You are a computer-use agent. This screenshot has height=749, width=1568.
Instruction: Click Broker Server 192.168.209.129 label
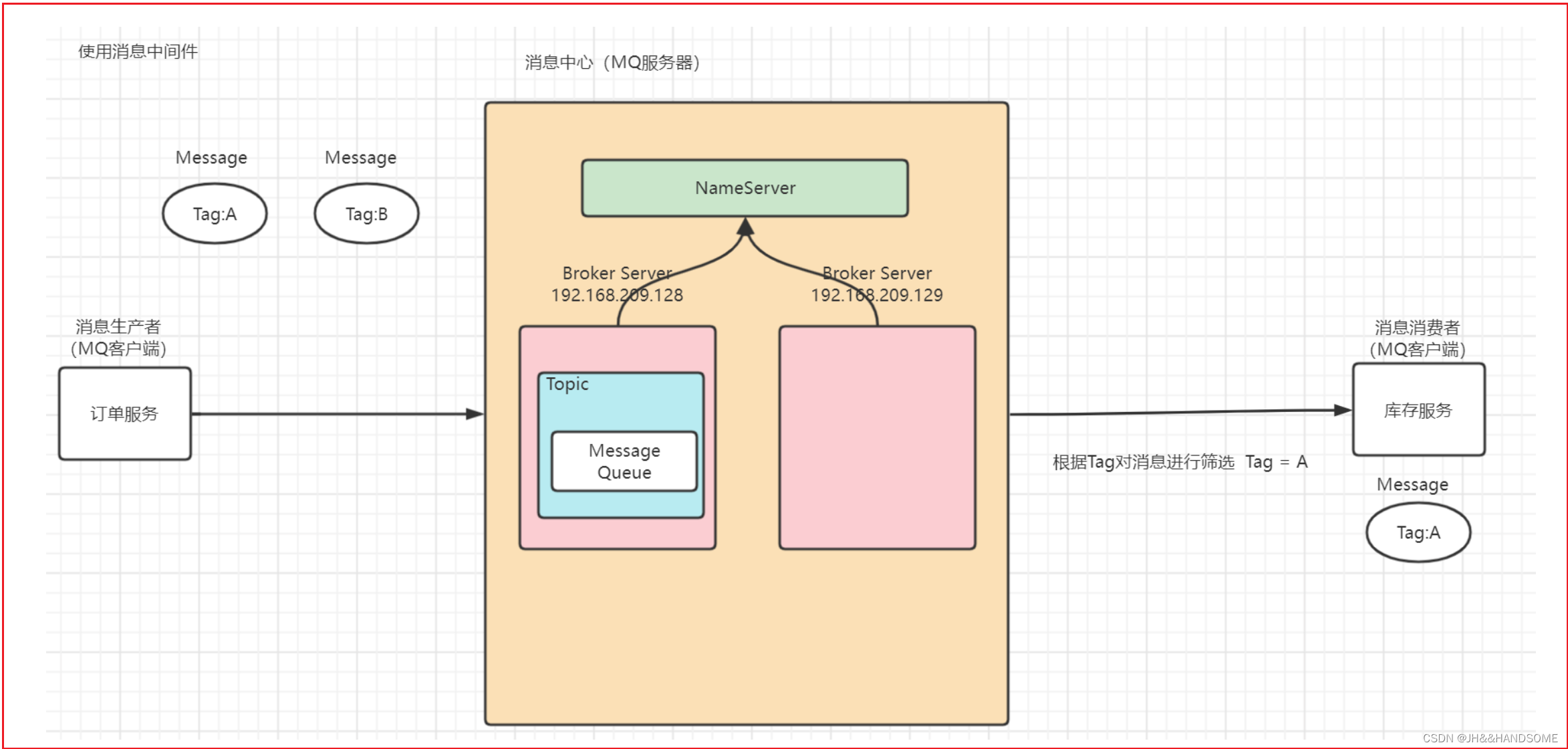coord(877,284)
